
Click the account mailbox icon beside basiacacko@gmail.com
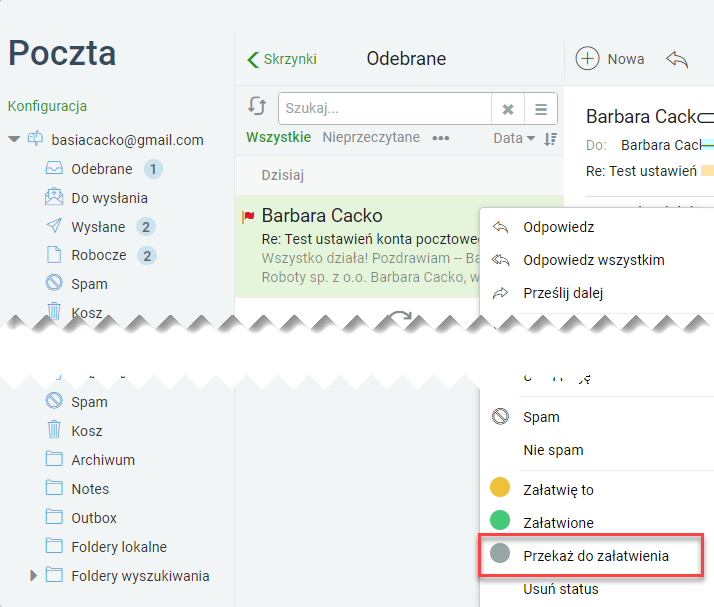point(36,138)
